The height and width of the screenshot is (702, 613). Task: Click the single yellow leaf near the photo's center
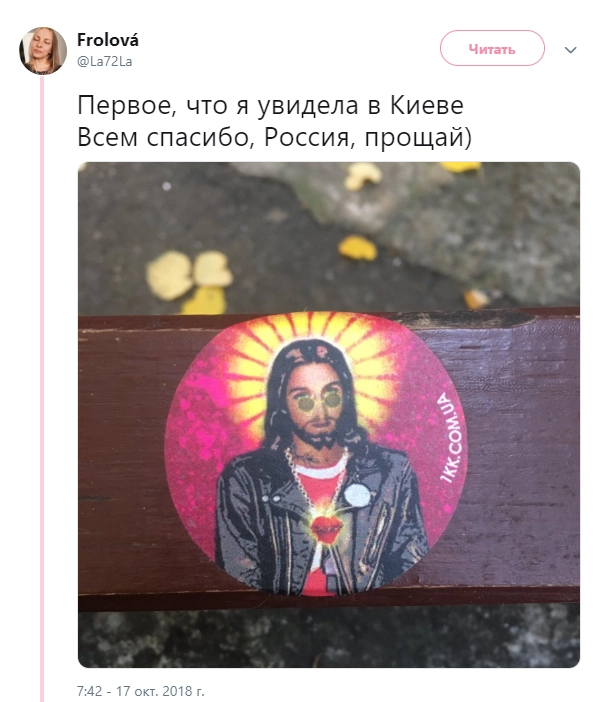click(357, 248)
